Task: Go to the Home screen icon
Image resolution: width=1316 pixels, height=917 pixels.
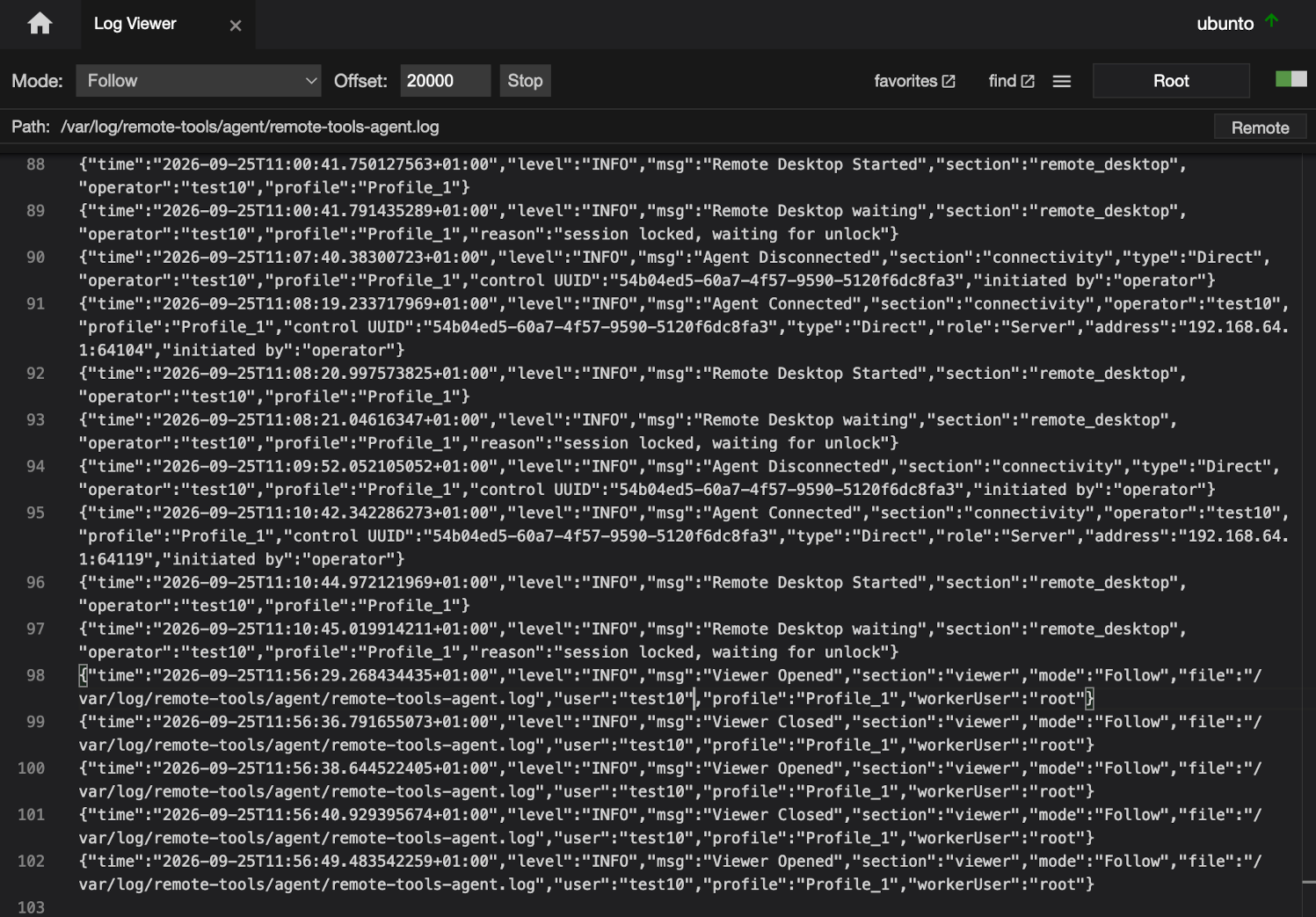Action: [40, 24]
